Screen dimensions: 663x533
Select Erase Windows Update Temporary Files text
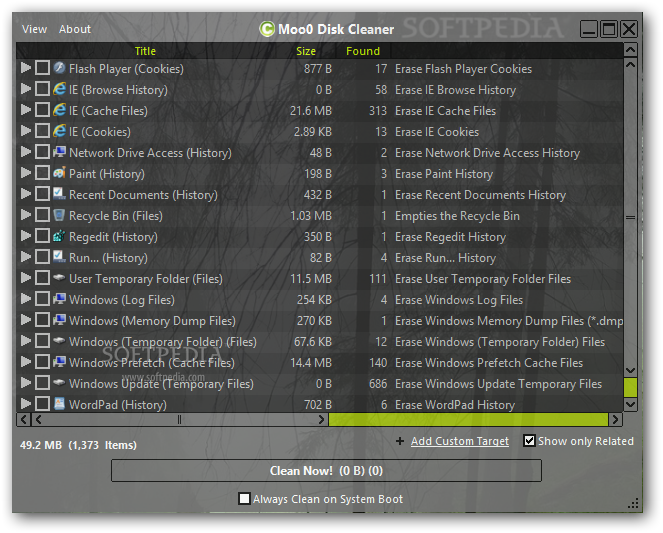pos(498,384)
